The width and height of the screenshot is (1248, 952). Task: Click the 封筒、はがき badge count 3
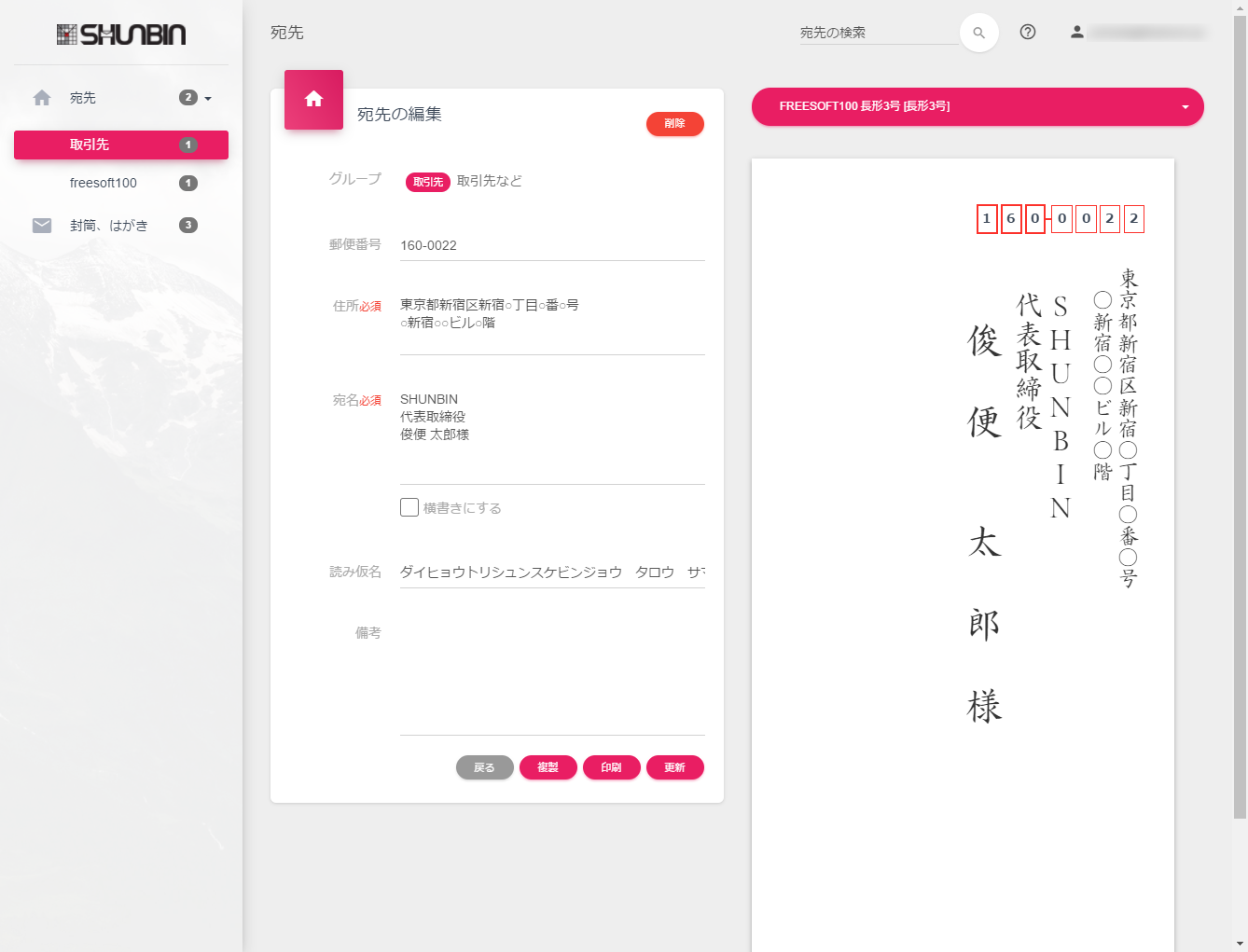click(x=188, y=225)
